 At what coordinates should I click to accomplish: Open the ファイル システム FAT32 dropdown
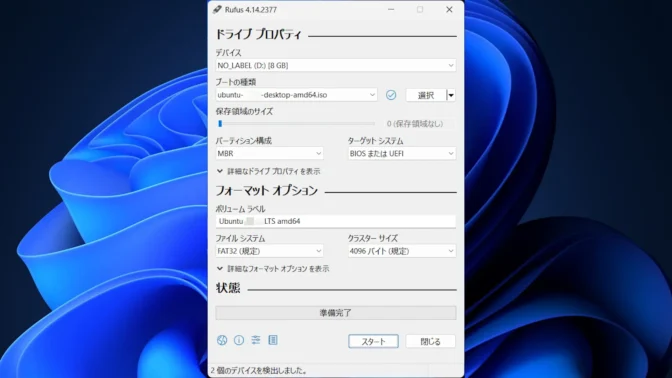click(269, 251)
